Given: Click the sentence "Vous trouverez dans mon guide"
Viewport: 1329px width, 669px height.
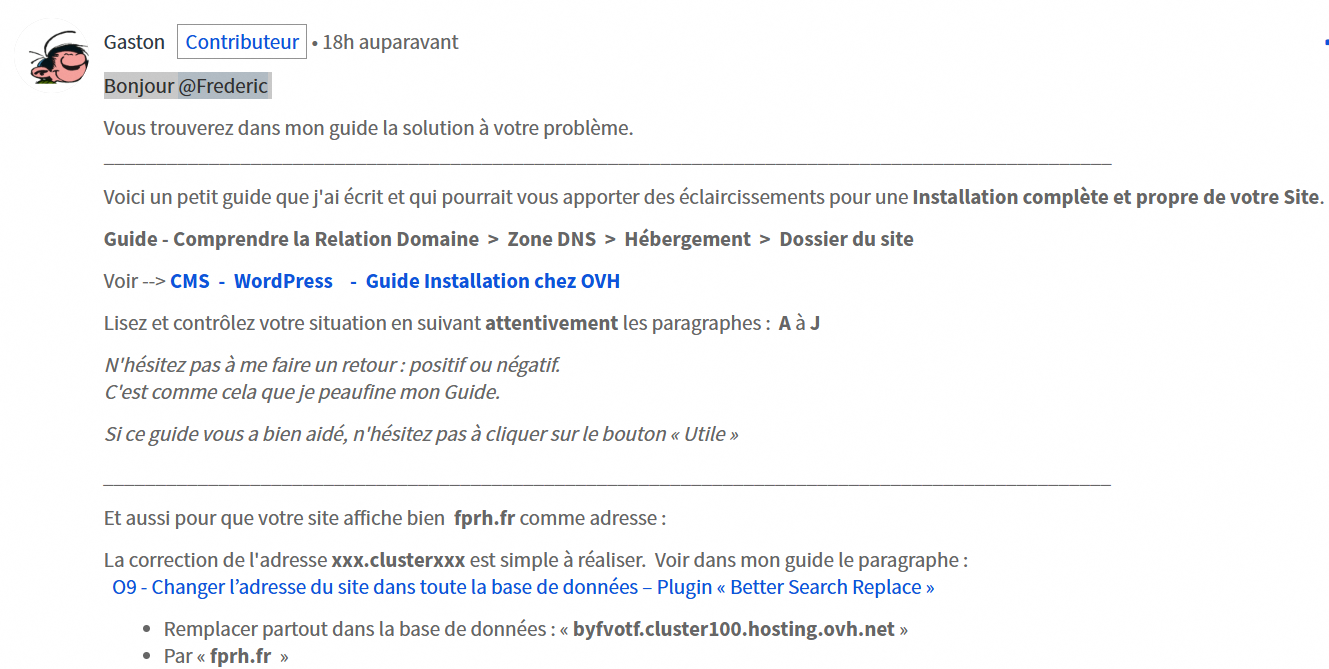Looking at the screenshot, I should pyautogui.click(x=368, y=128).
